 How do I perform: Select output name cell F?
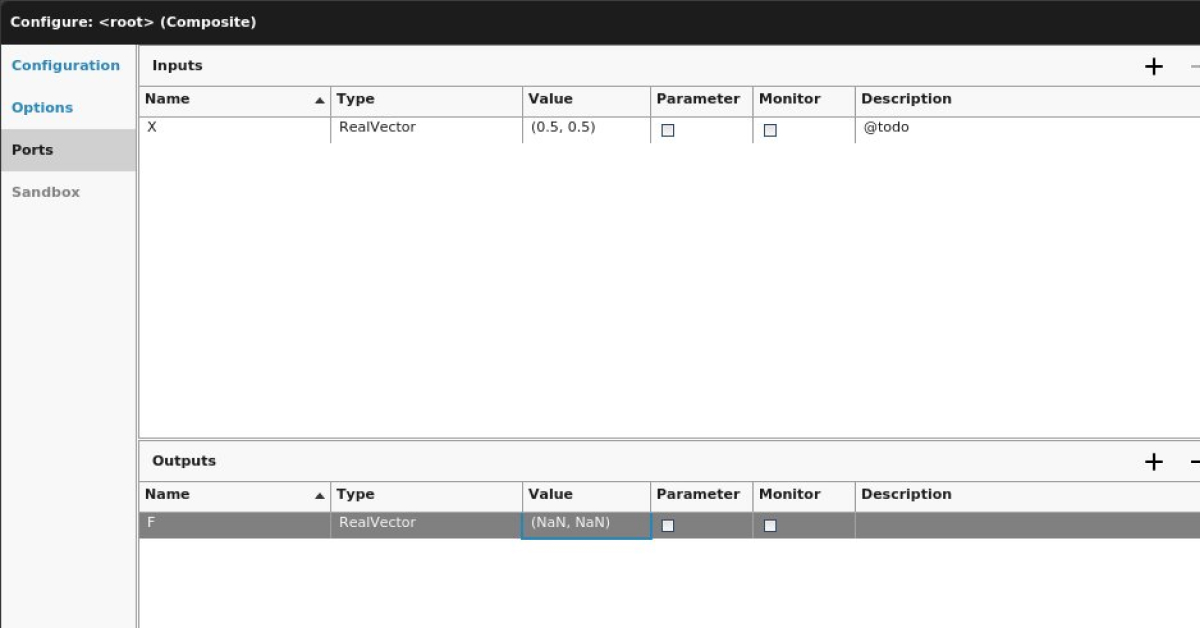pos(235,525)
